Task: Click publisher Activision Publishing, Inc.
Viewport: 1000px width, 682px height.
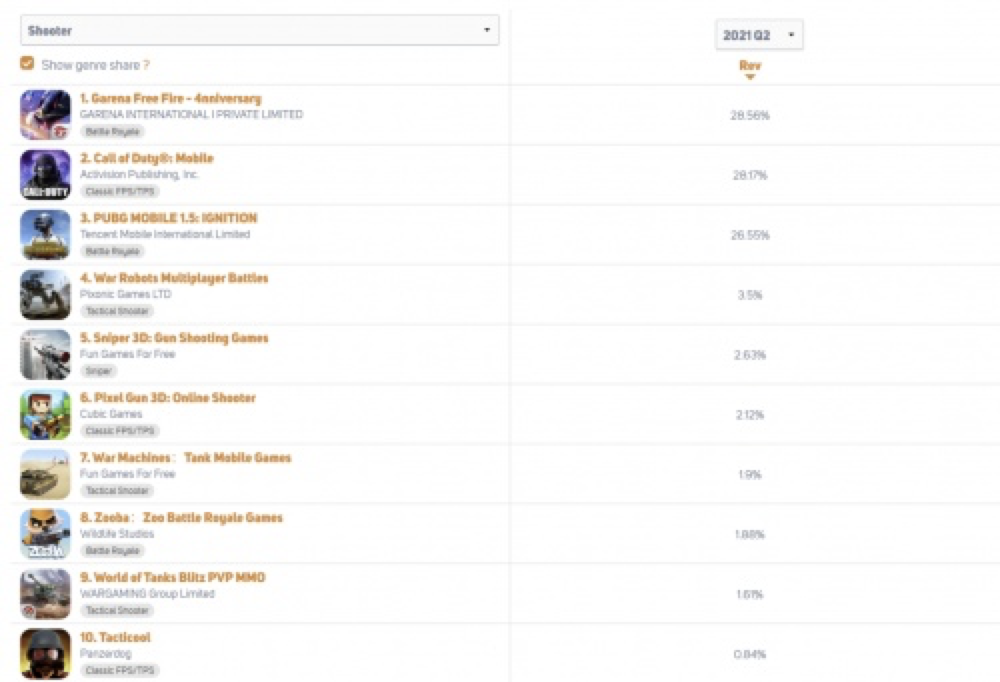Action: pos(140,174)
